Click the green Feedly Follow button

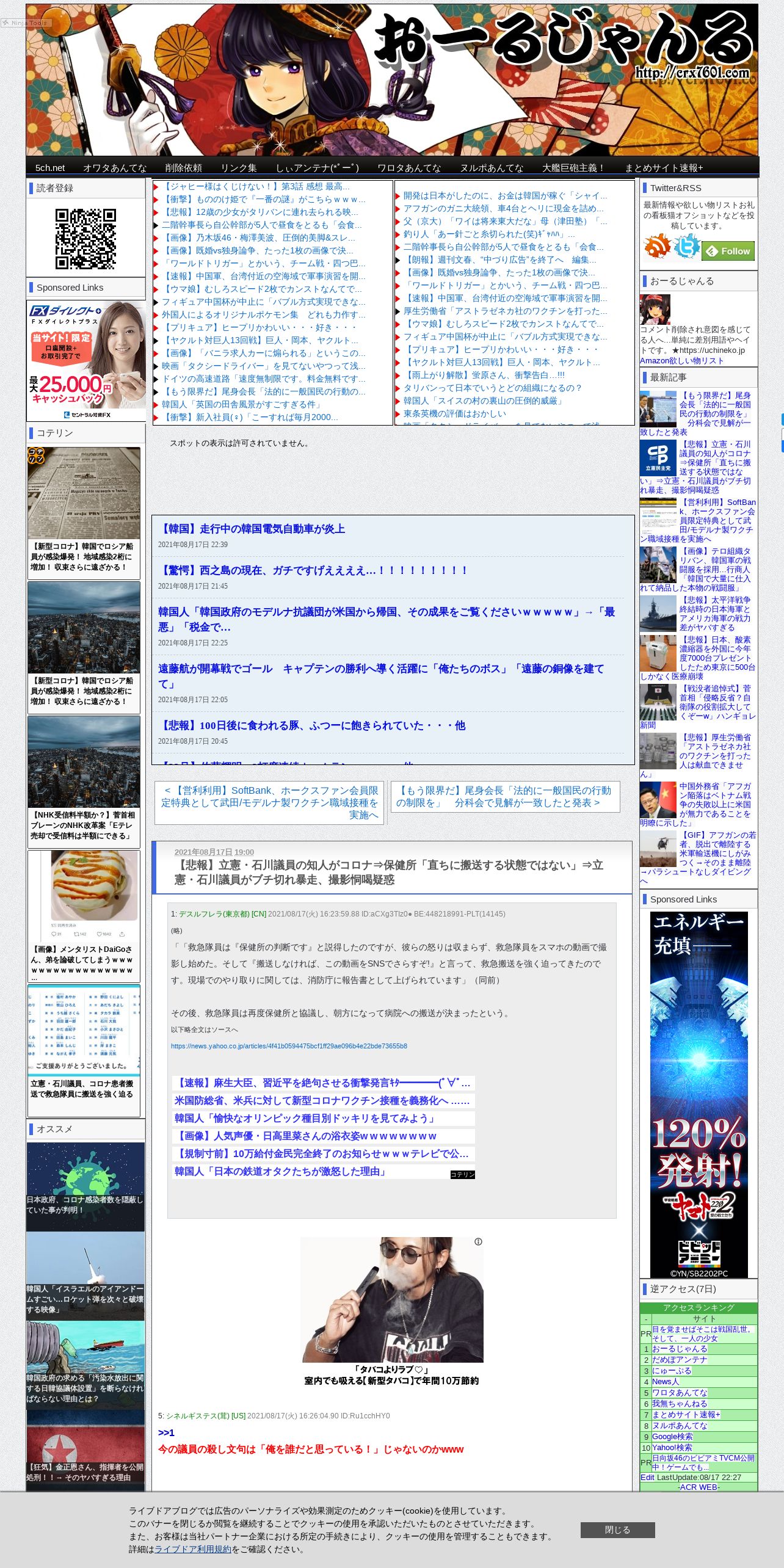[728, 251]
